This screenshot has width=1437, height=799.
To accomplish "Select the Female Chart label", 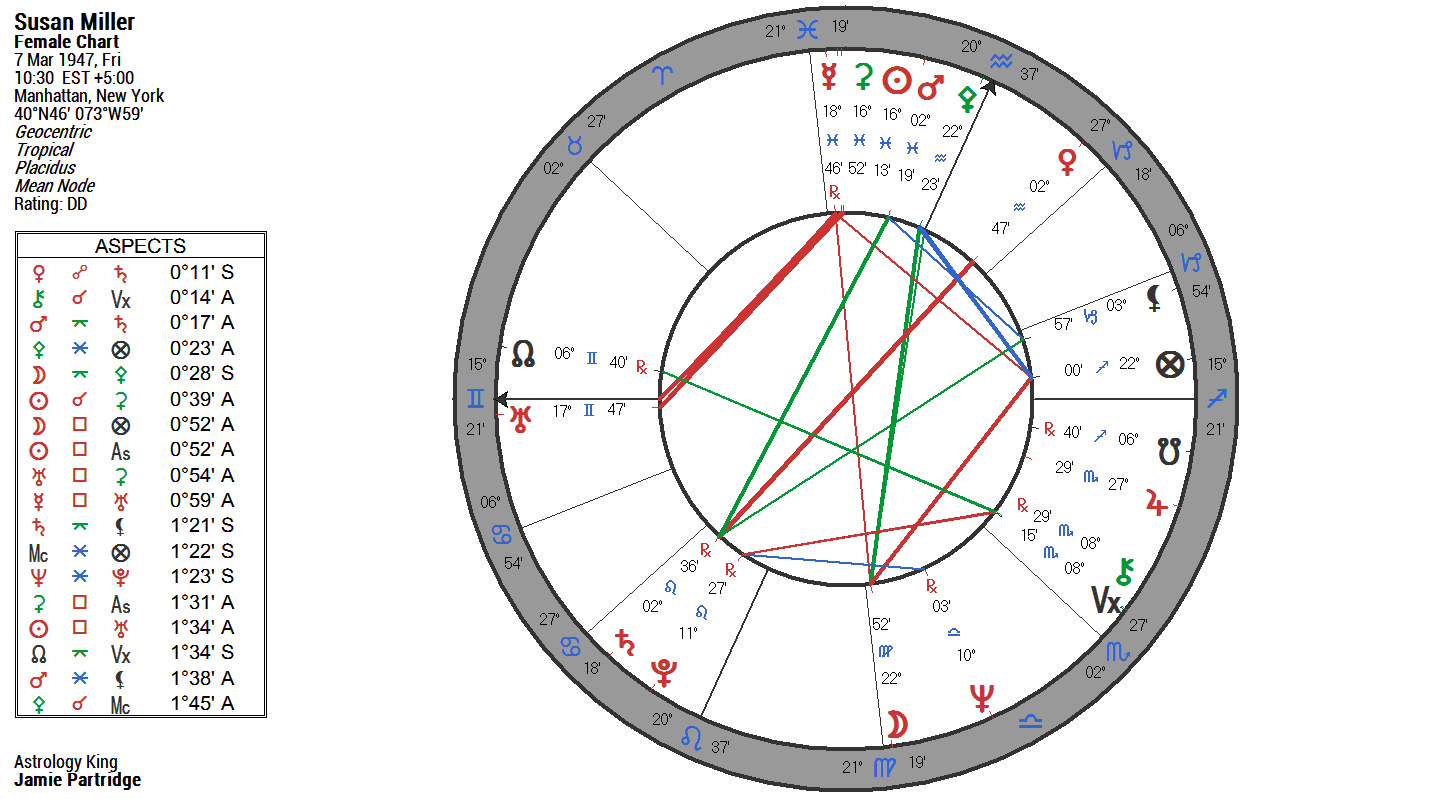I will point(67,42).
